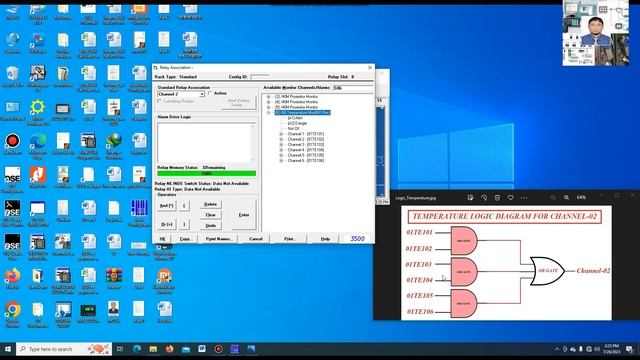Switch to Word from the taskbar
The width and height of the screenshot is (640, 360).
pyautogui.click(x=202, y=349)
